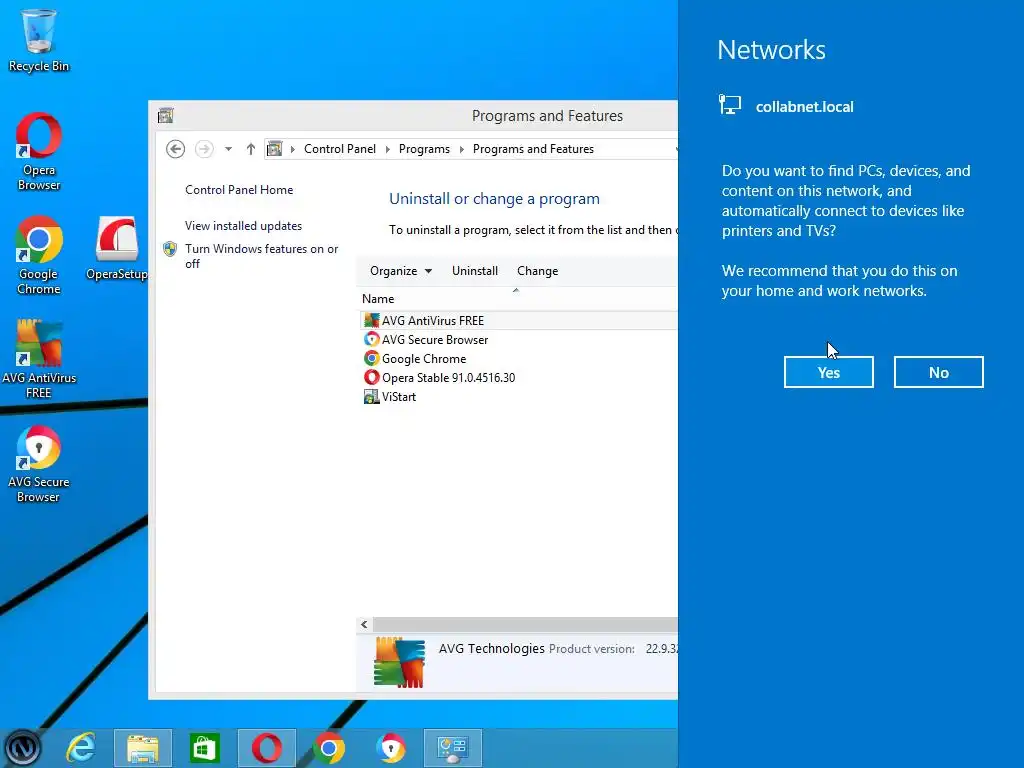Viewport: 1024px width, 768px height.
Task: Select the AVG Secure Browser desktop shortcut
Action: [x=39, y=464]
